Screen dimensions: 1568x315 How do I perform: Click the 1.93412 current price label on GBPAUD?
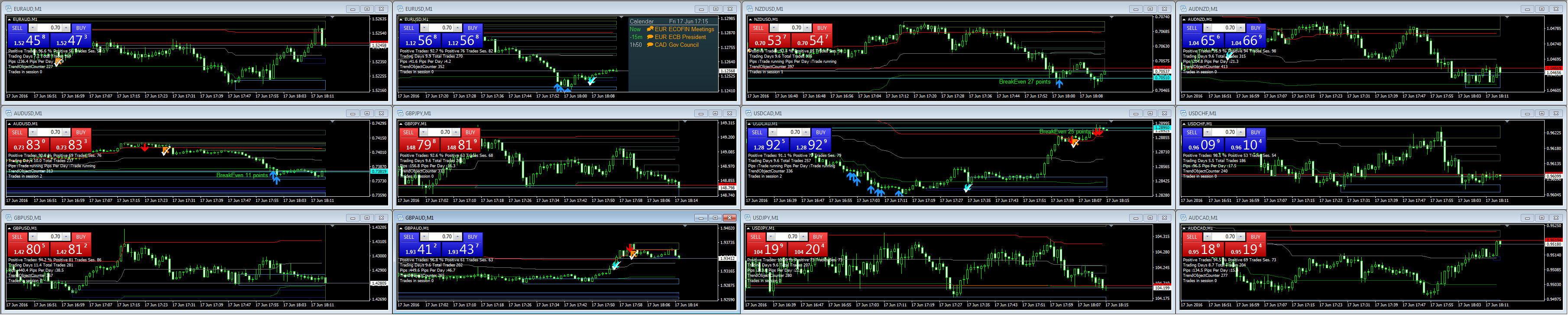(x=727, y=258)
